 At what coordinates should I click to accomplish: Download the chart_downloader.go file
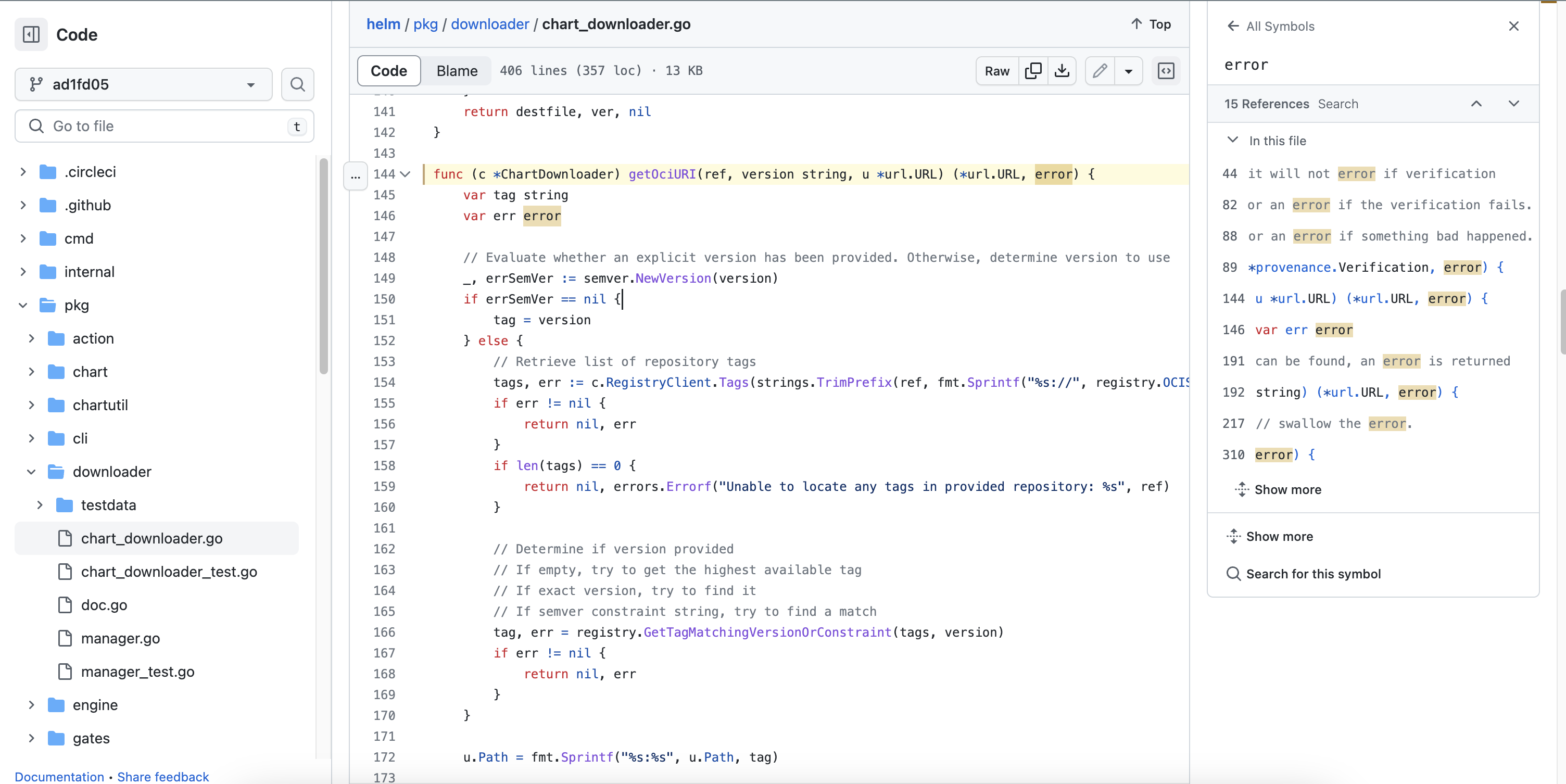coord(1062,70)
